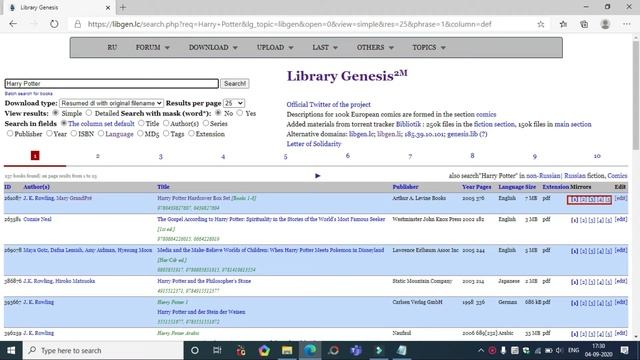Search in the Series field
This screenshot has height=360, width=640.
click(x=206, y=123)
